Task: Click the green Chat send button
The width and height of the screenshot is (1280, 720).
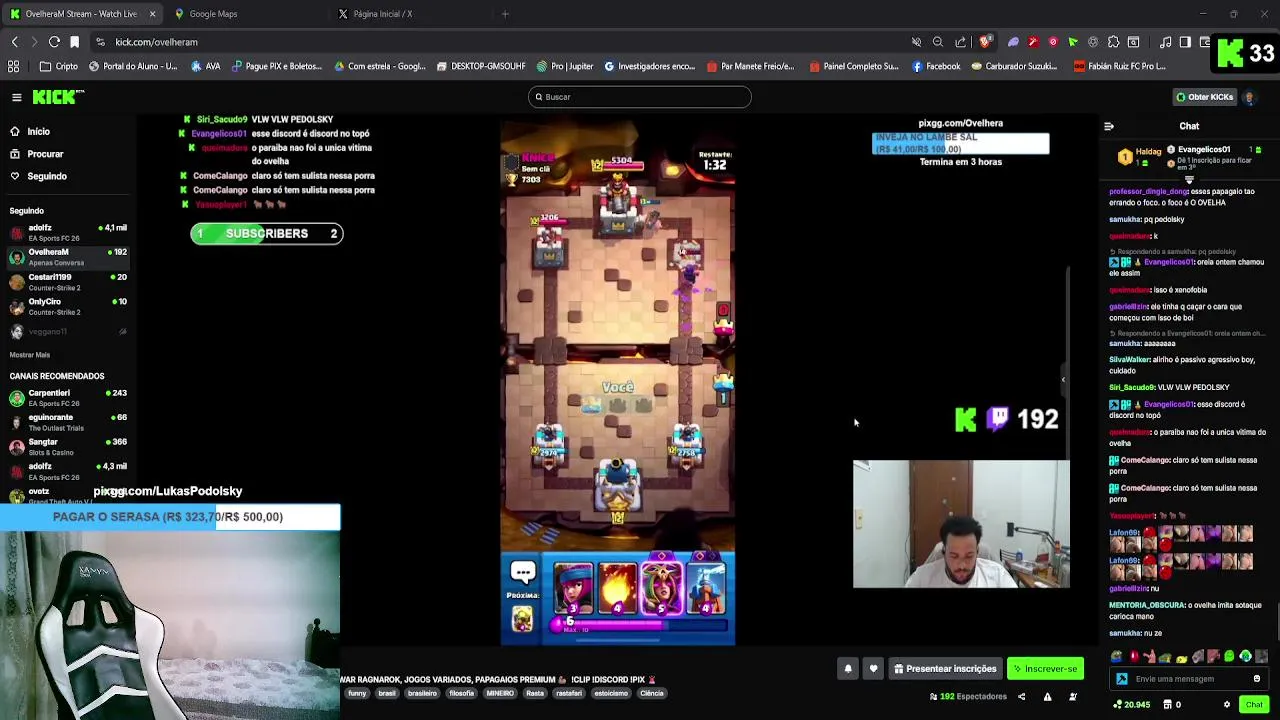Action: [1254, 704]
